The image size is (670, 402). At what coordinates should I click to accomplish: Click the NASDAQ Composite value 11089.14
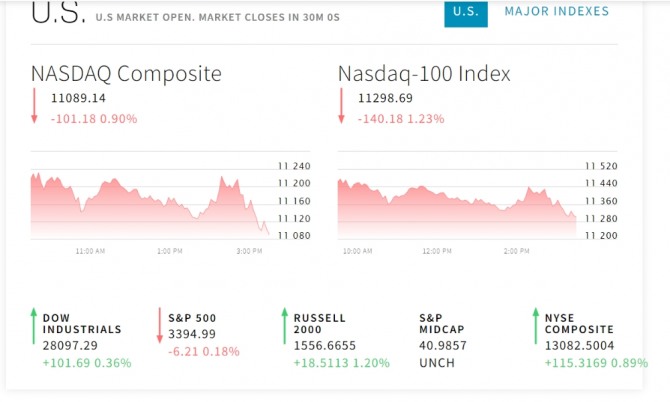click(x=78, y=98)
